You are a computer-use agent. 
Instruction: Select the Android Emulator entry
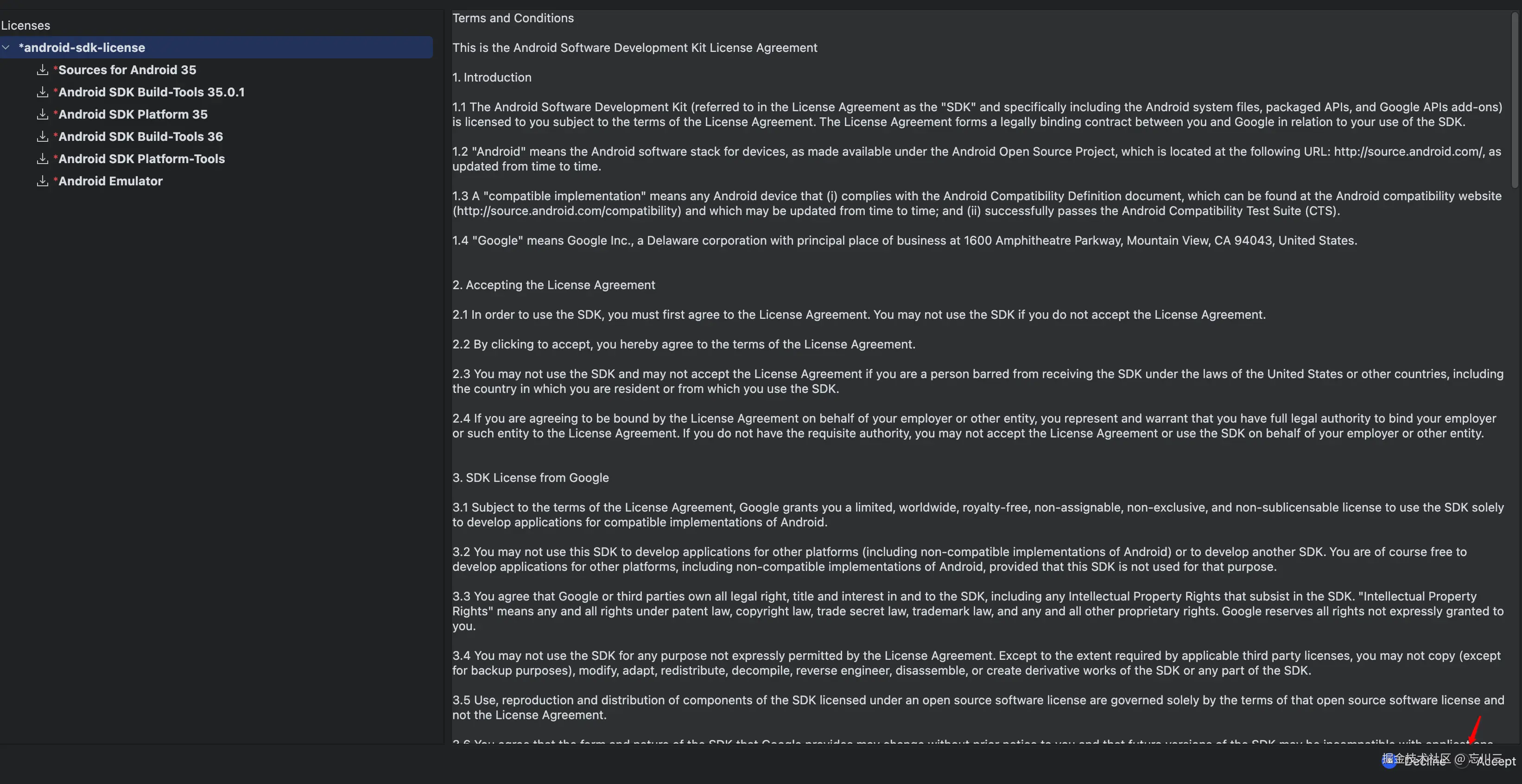pyautogui.click(x=110, y=181)
